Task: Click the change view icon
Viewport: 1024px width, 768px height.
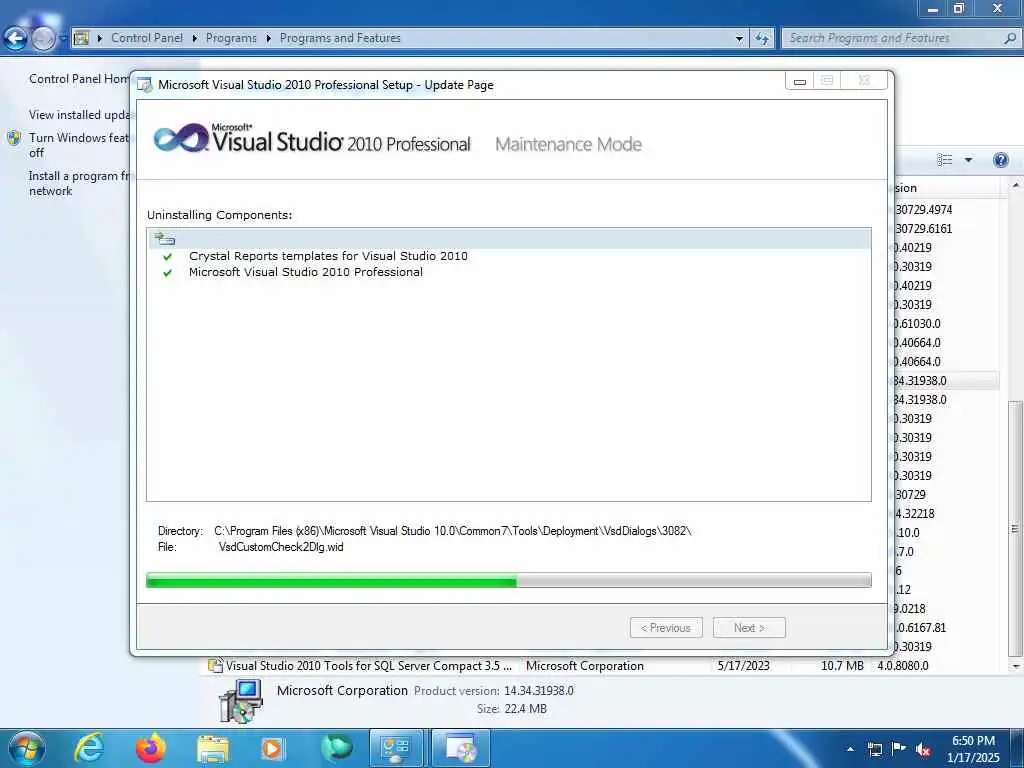Action: tap(944, 160)
